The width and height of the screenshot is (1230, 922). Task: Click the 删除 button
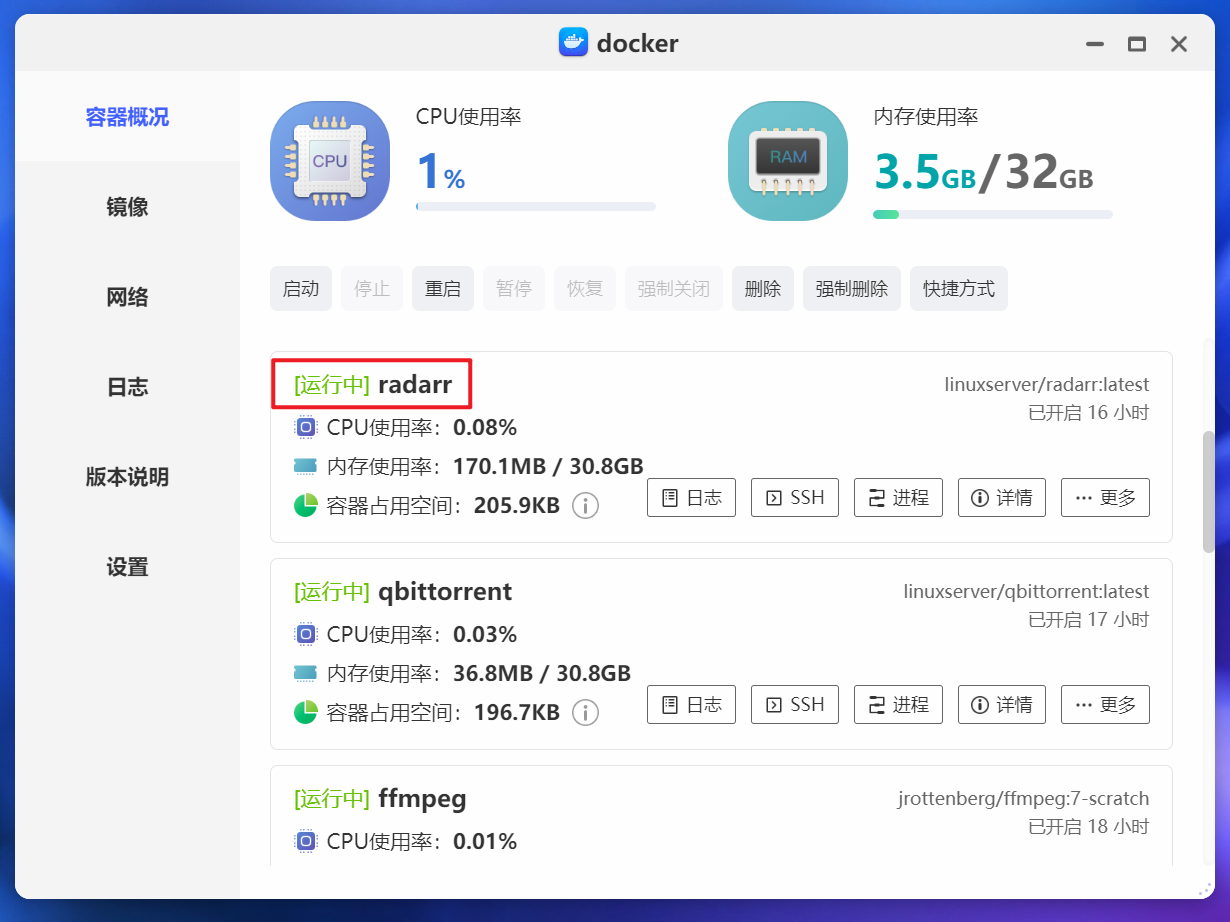[763, 289]
